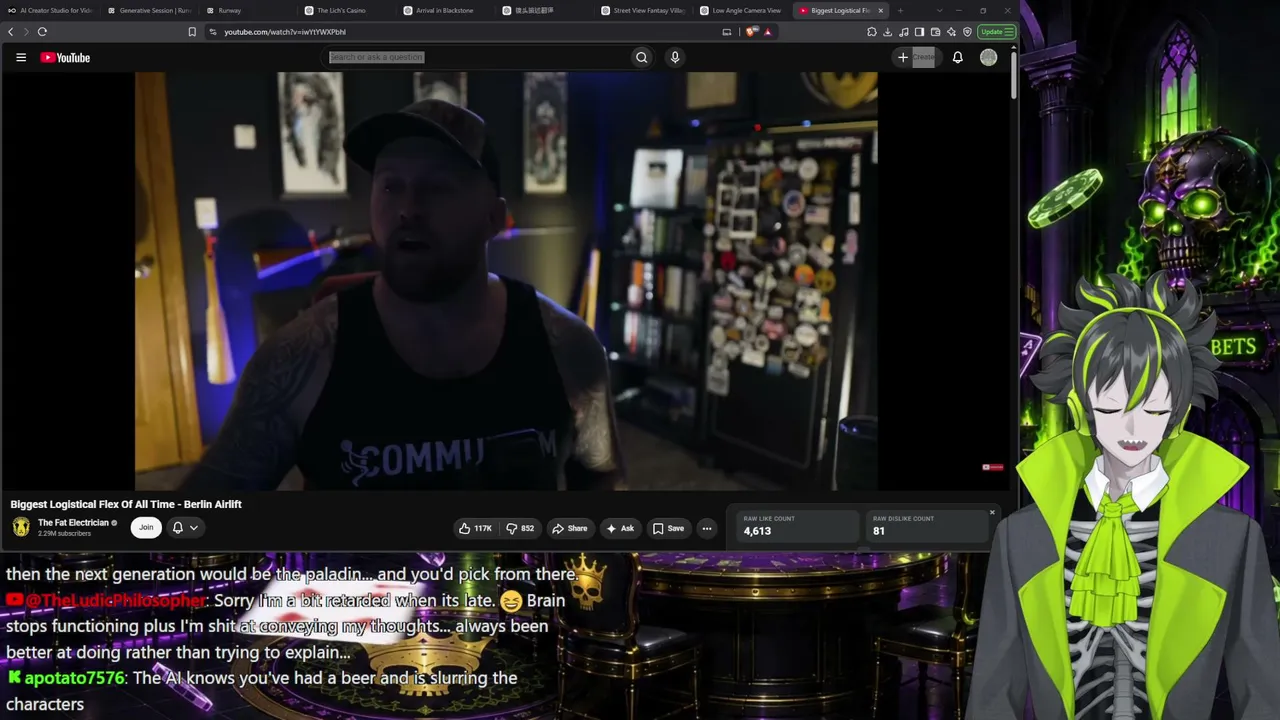
Task: Open YouTube notifications bell
Action: (957, 57)
